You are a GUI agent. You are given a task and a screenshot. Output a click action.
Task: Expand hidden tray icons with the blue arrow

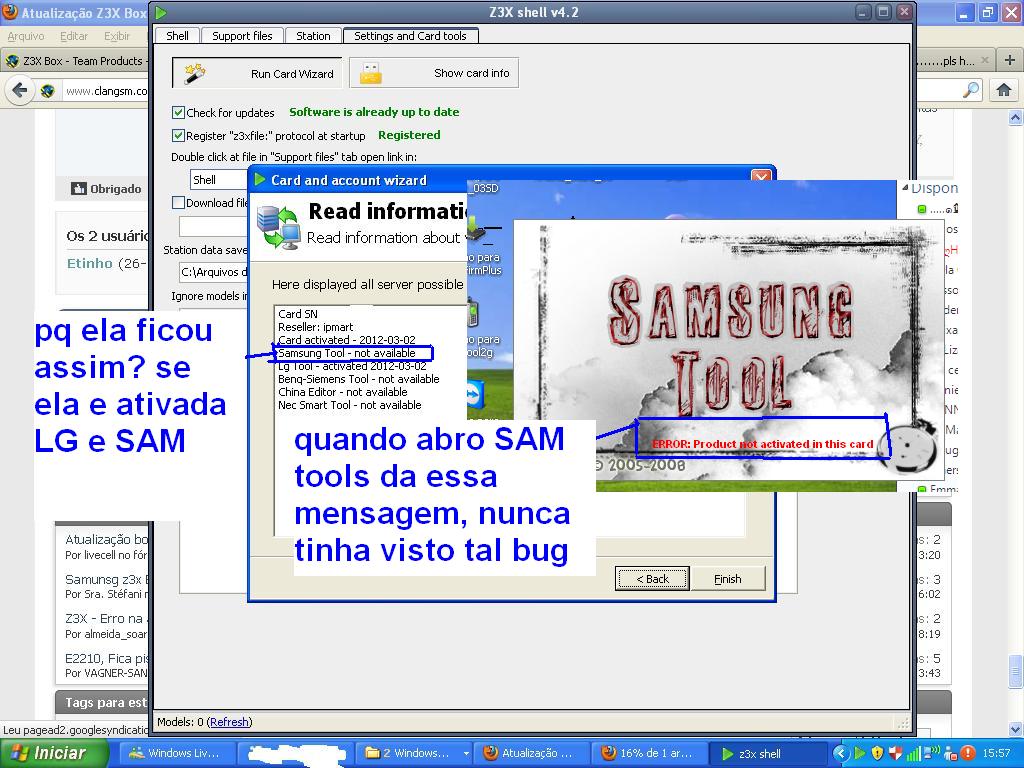pyautogui.click(x=841, y=753)
